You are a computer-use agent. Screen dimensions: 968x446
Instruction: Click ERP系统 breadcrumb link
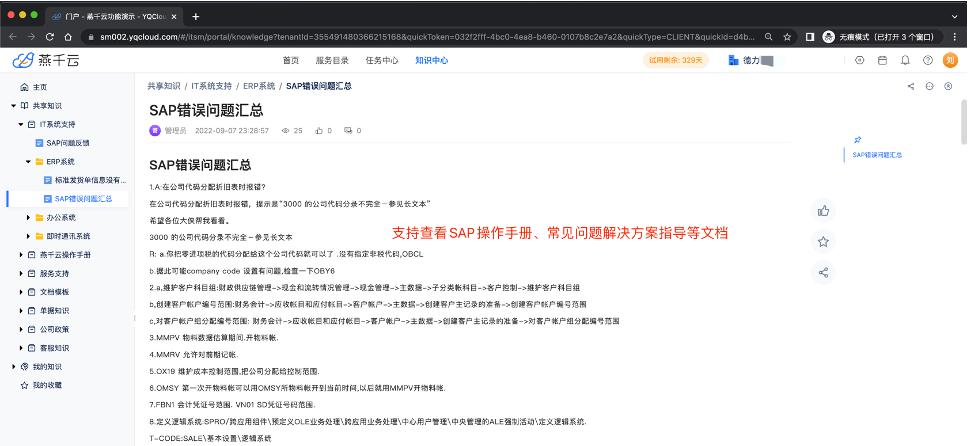point(259,86)
